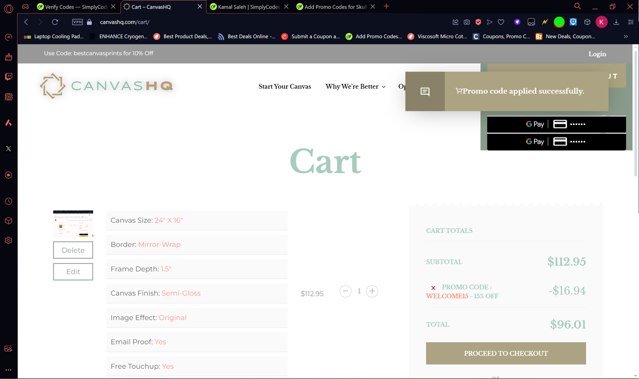Click the Login link
Viewport: 639px width, 379px height.
597,54
